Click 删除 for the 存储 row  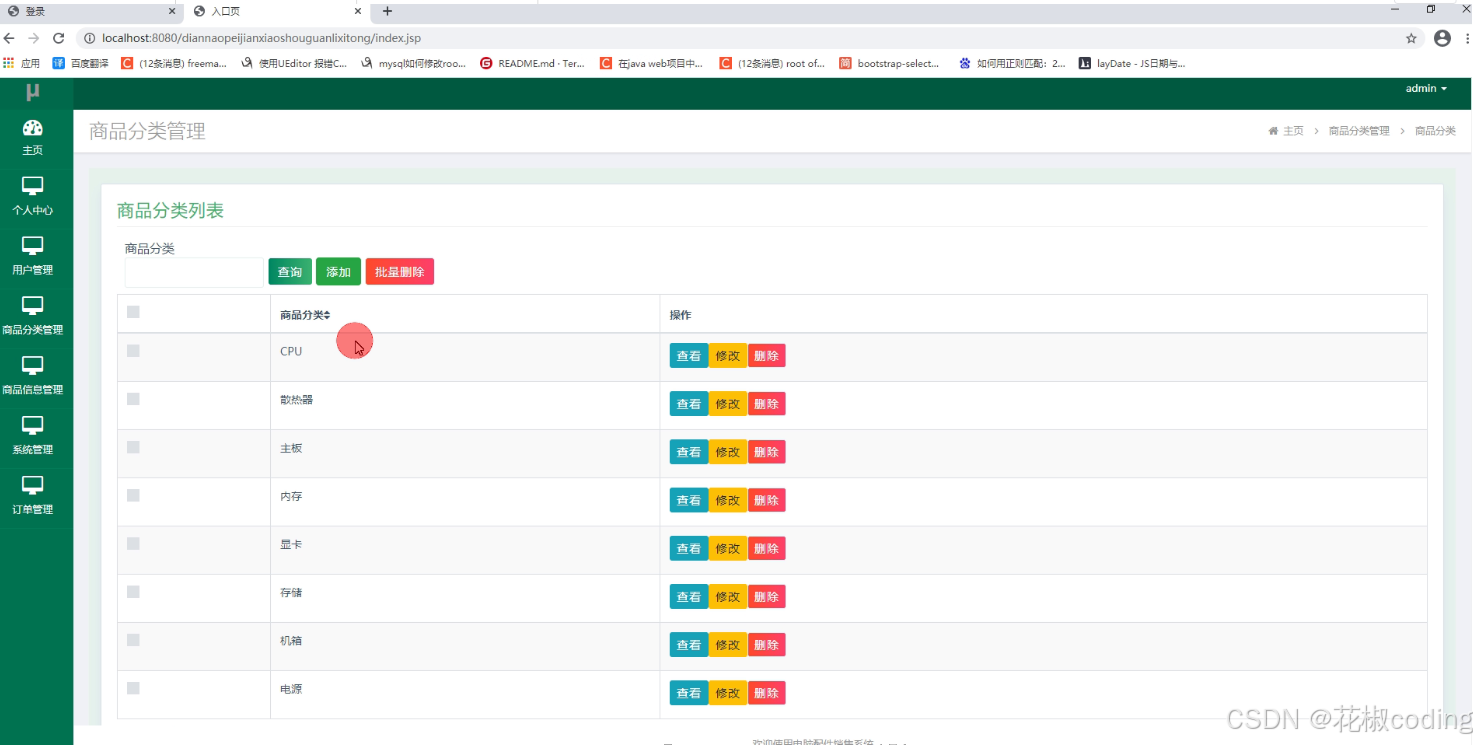[x=766, y=597]
